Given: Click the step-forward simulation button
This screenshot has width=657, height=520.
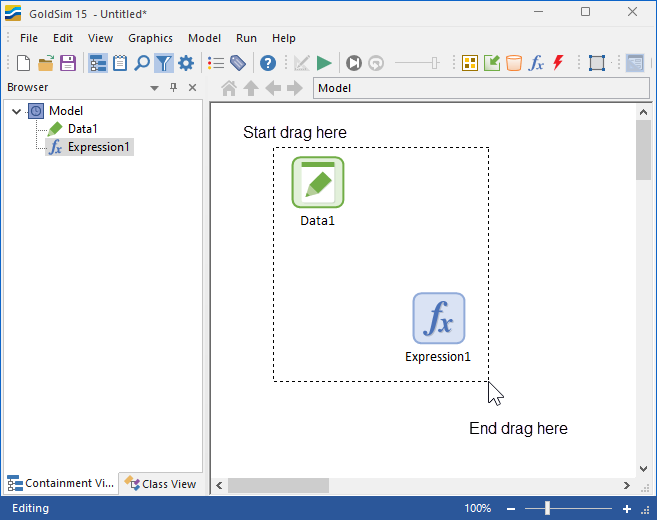Looking at the screenshot, I should [354, 63].
